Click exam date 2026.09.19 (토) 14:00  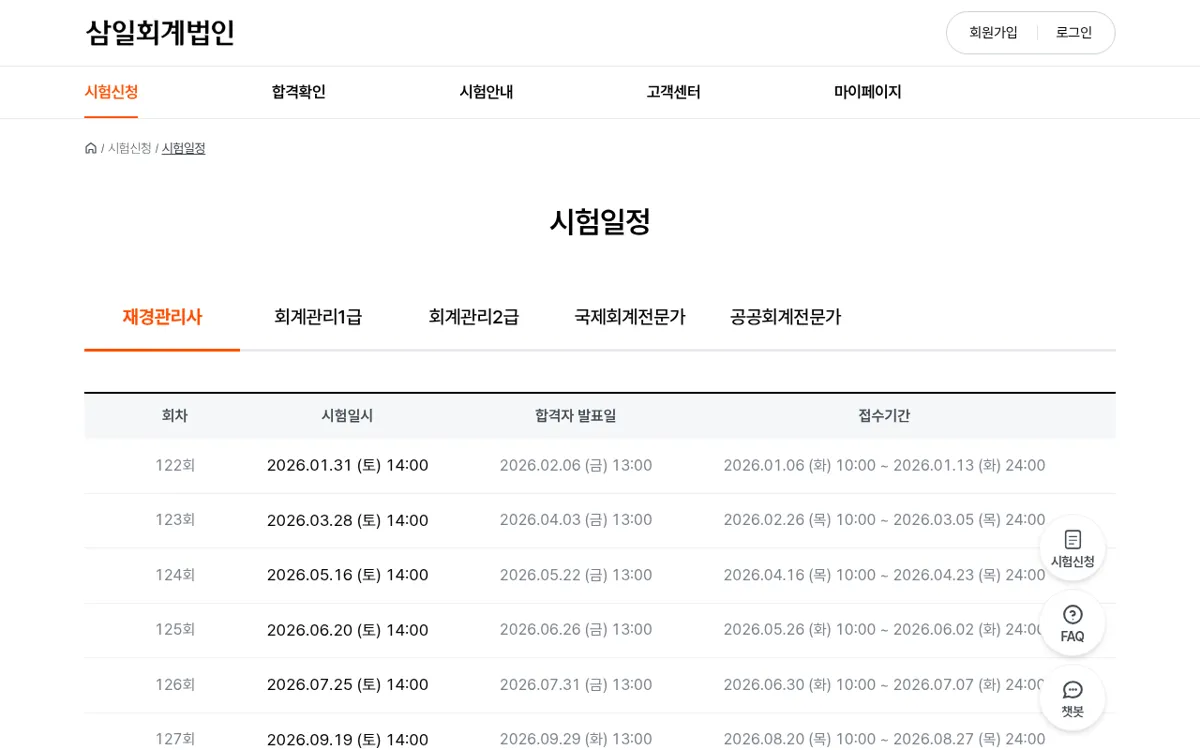pyautogui.click(x=347, y=740)
